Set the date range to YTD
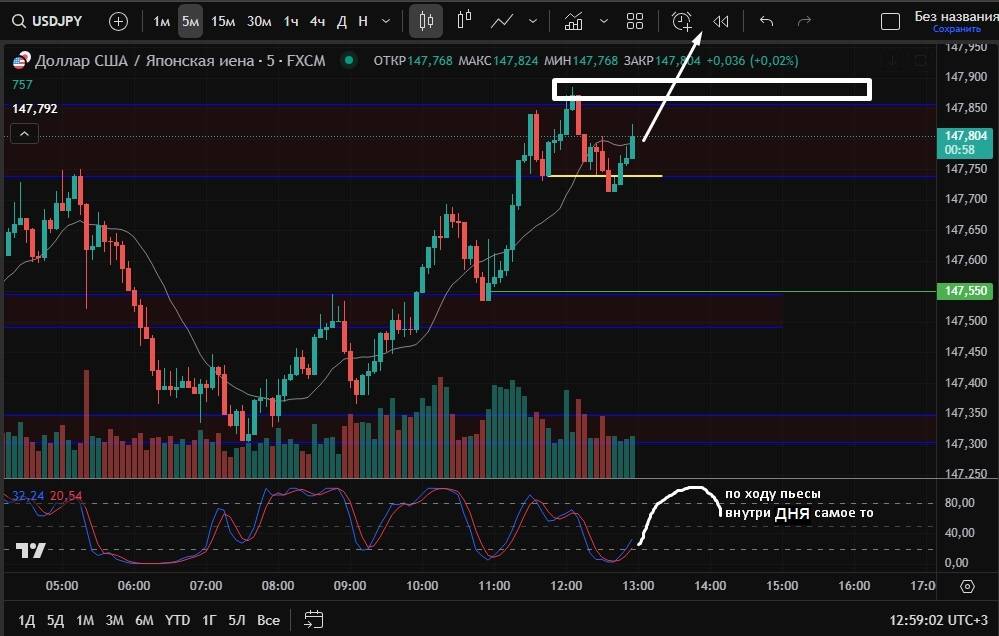 coord(178,620)
